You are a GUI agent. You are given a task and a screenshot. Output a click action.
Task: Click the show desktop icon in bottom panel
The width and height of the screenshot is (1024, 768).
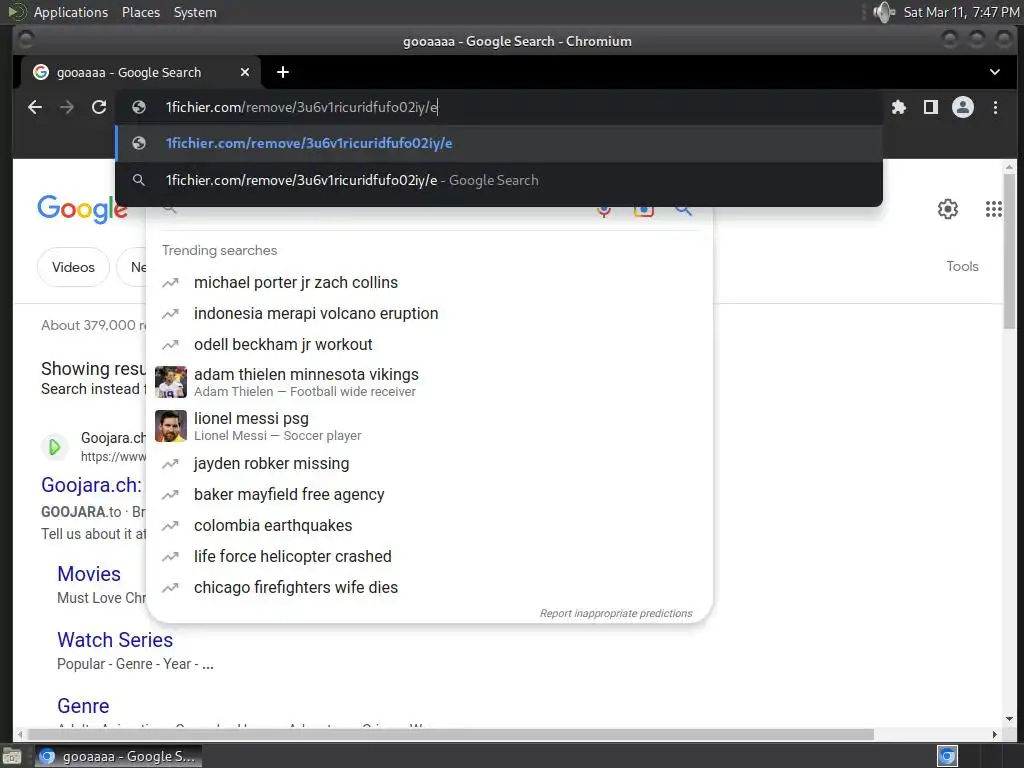[x=12, y=756]
